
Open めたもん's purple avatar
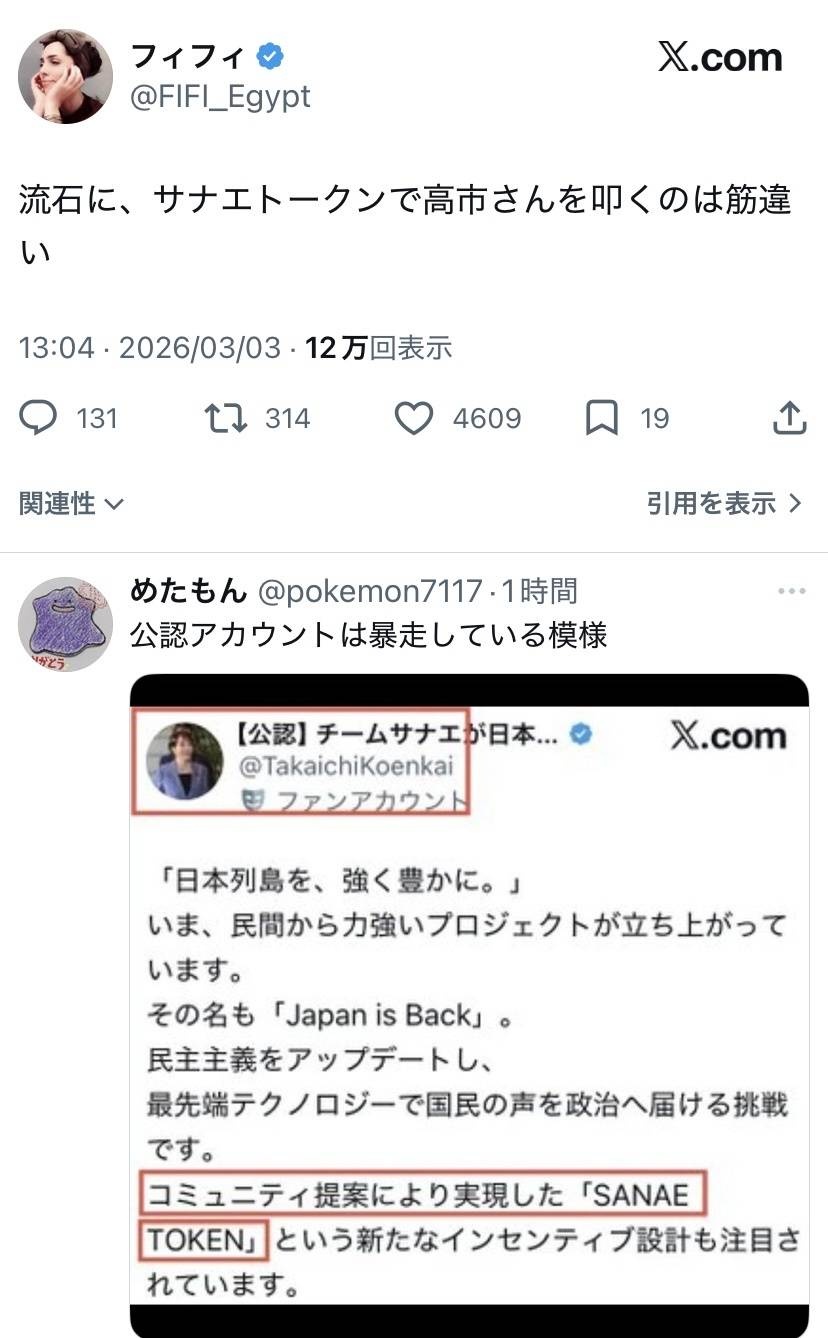(x=64, y=624)
